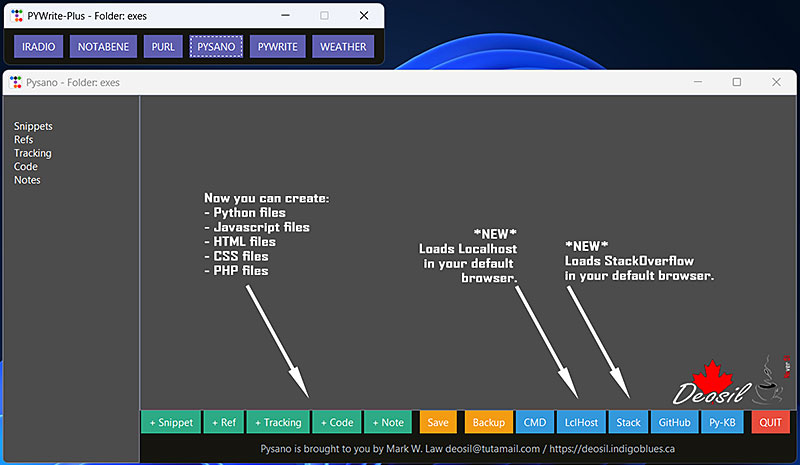The width and height of the screenshot is (800, 465).
Task: Quit Pysano with the red QUIT button
Action: (x=771, y=422)
